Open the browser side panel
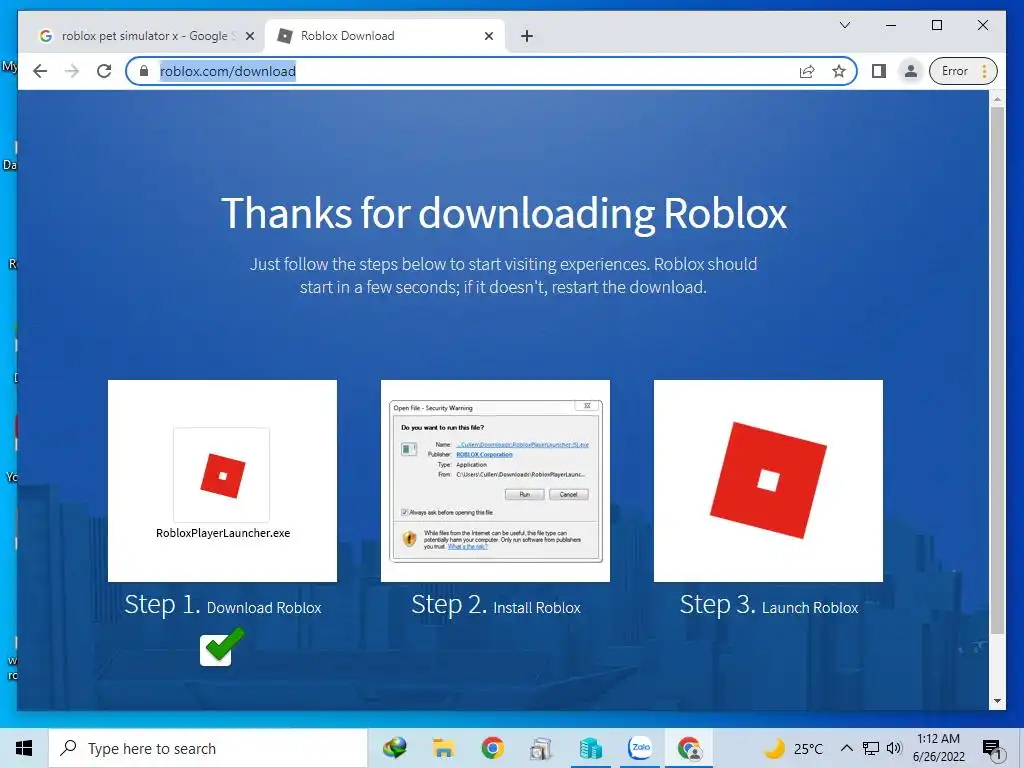 pyautogui.click(x=879, y=71)
